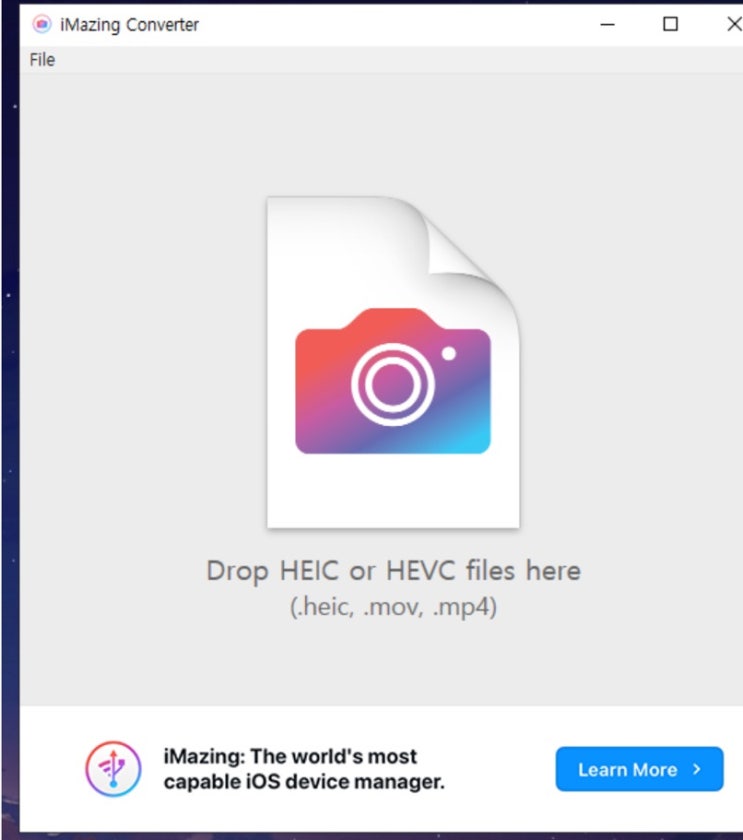Image resolution: width=743 pixels, height=840 pixels.
Task: Click the "(.heic, .mov, .mp4)" text
Action: pyautogui.click(x=393, y=607)
